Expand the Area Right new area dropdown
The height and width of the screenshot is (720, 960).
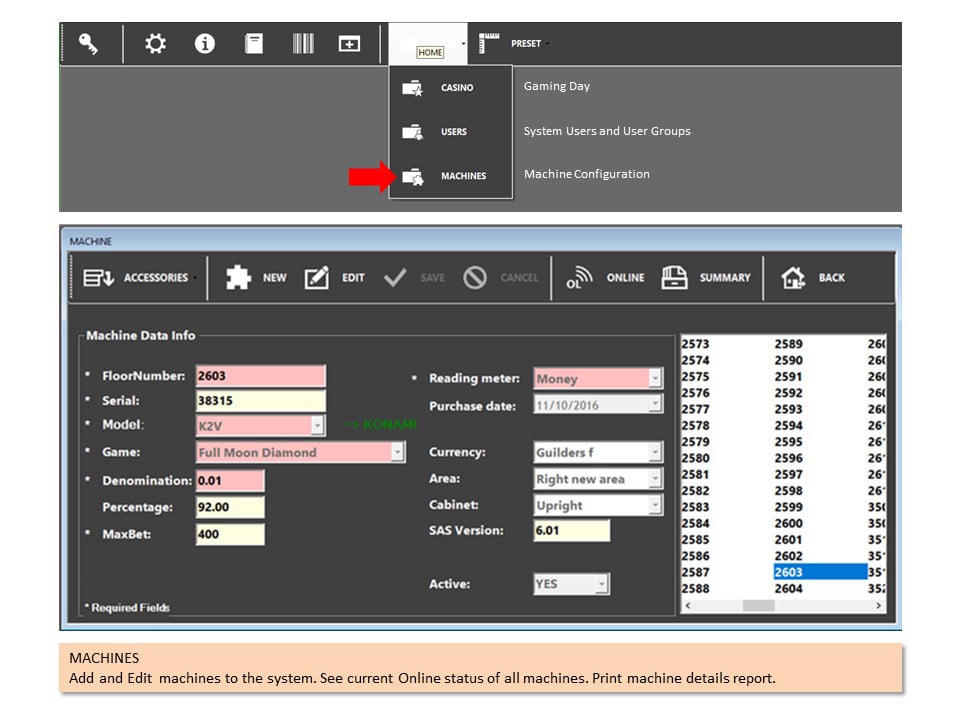(655, 479)
